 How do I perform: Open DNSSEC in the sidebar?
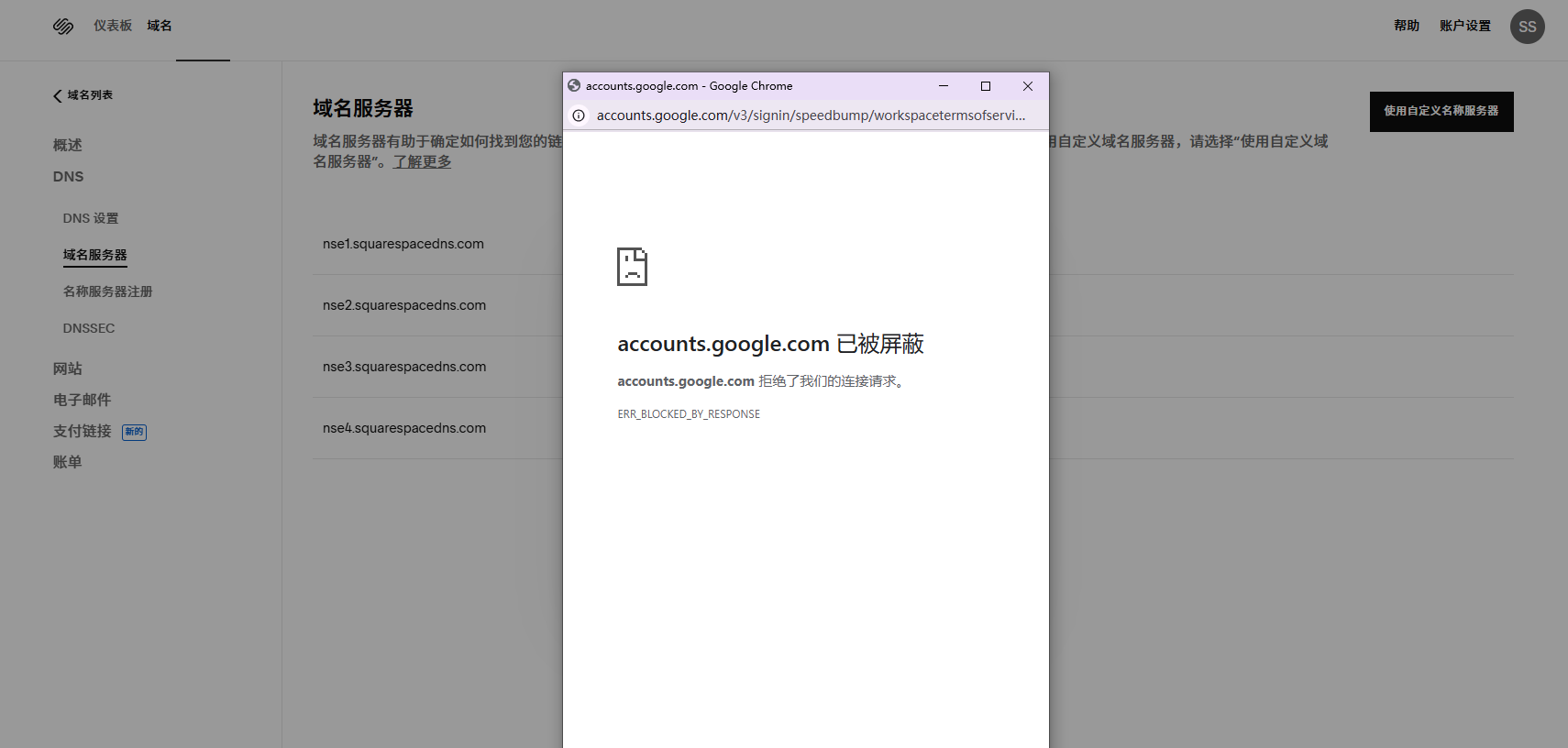click(x=89, y=328)
